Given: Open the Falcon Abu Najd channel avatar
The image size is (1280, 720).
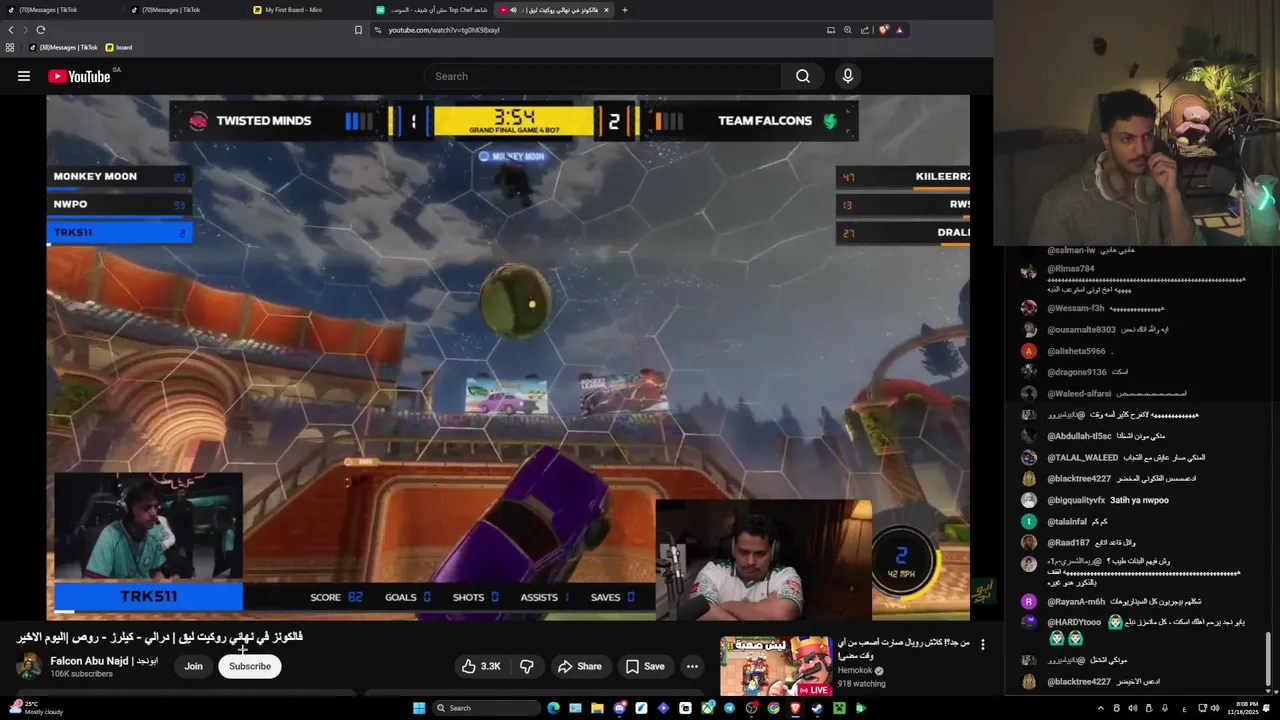Looking at the screenshot, I should pyautogui.click(x=30, y=666).
